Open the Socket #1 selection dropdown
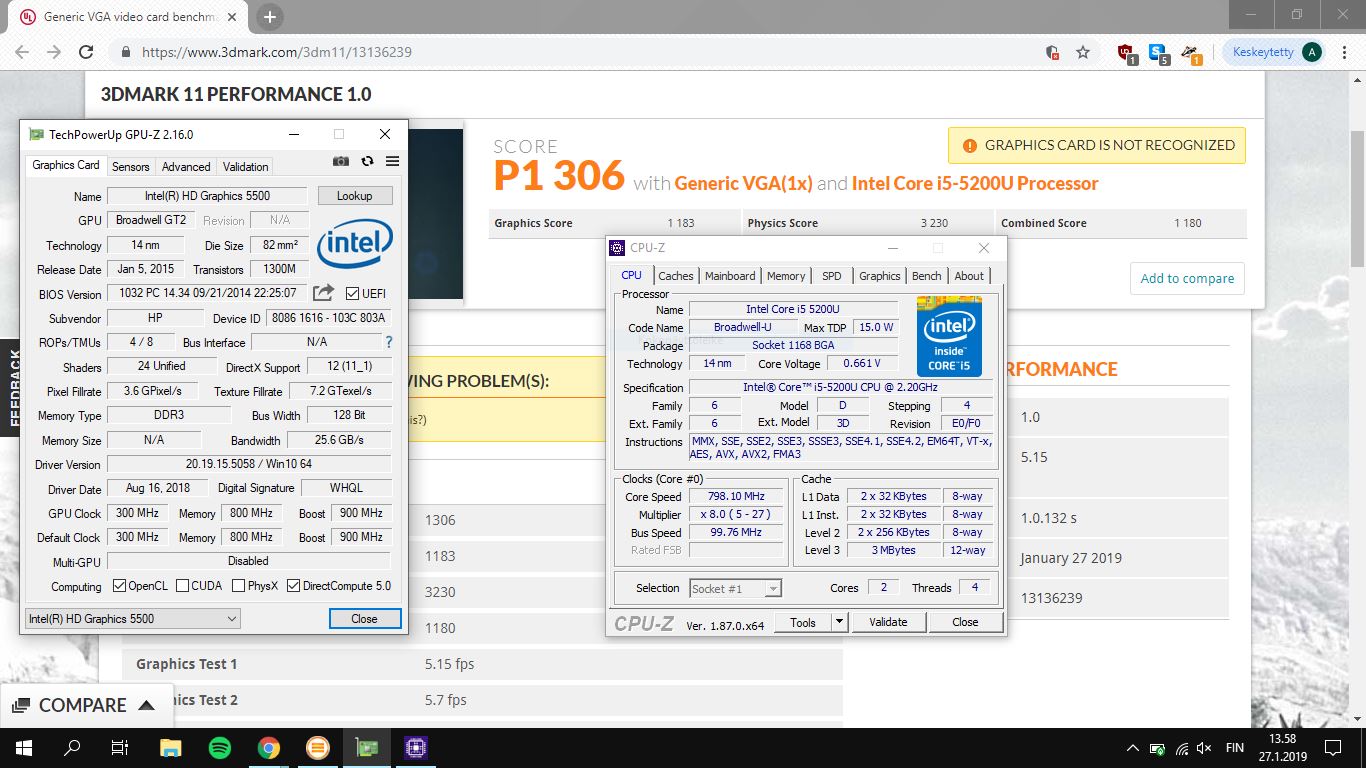 [x=734, y=588]
